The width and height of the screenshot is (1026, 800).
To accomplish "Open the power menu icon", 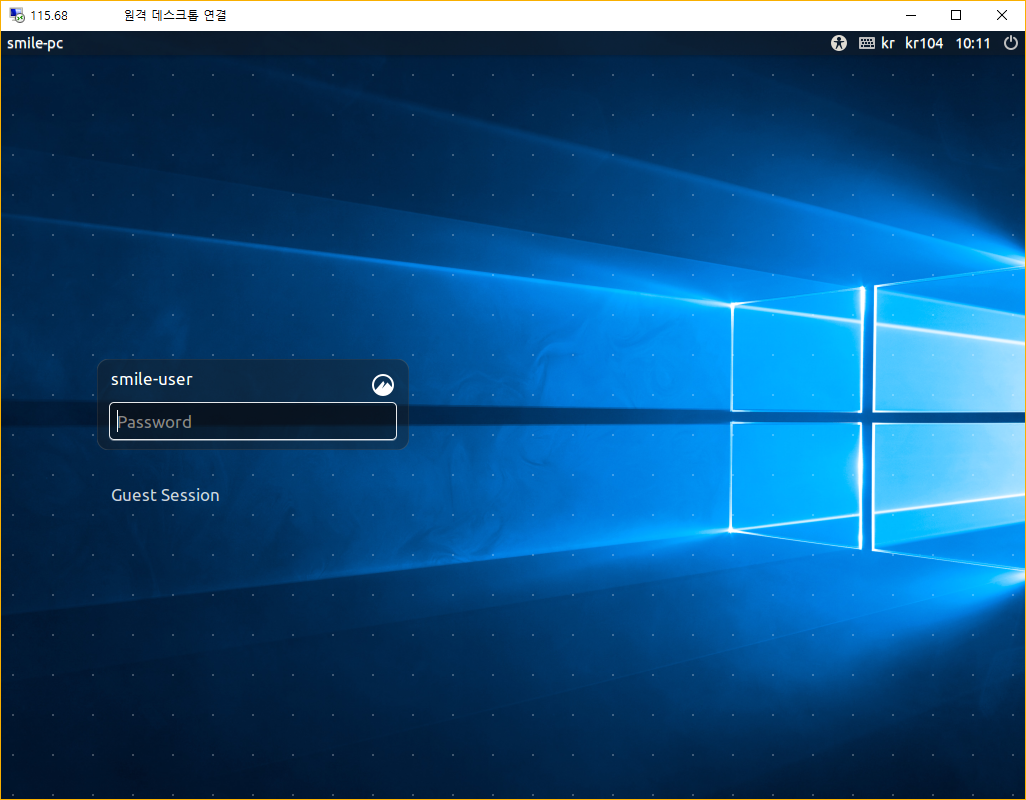I will [x=1011, y=43].
